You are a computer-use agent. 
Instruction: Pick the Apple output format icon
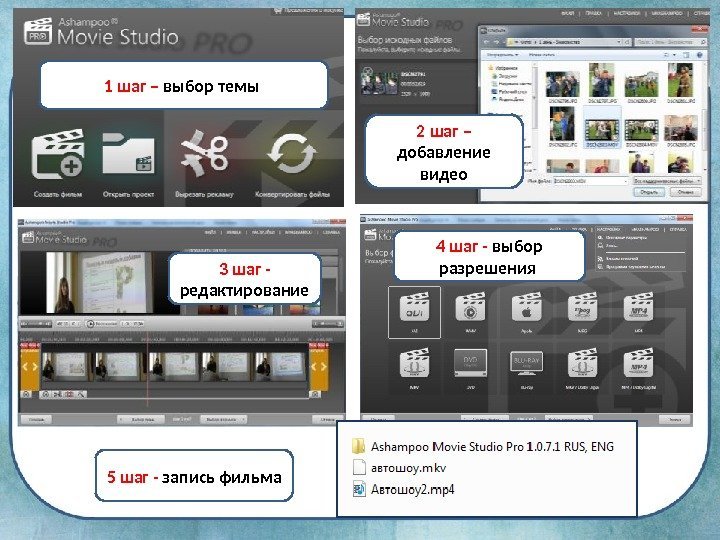527,307
